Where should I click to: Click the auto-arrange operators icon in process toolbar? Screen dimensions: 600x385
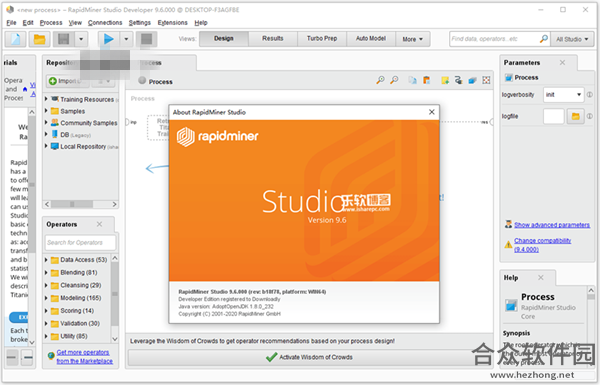tap(458, 80)
